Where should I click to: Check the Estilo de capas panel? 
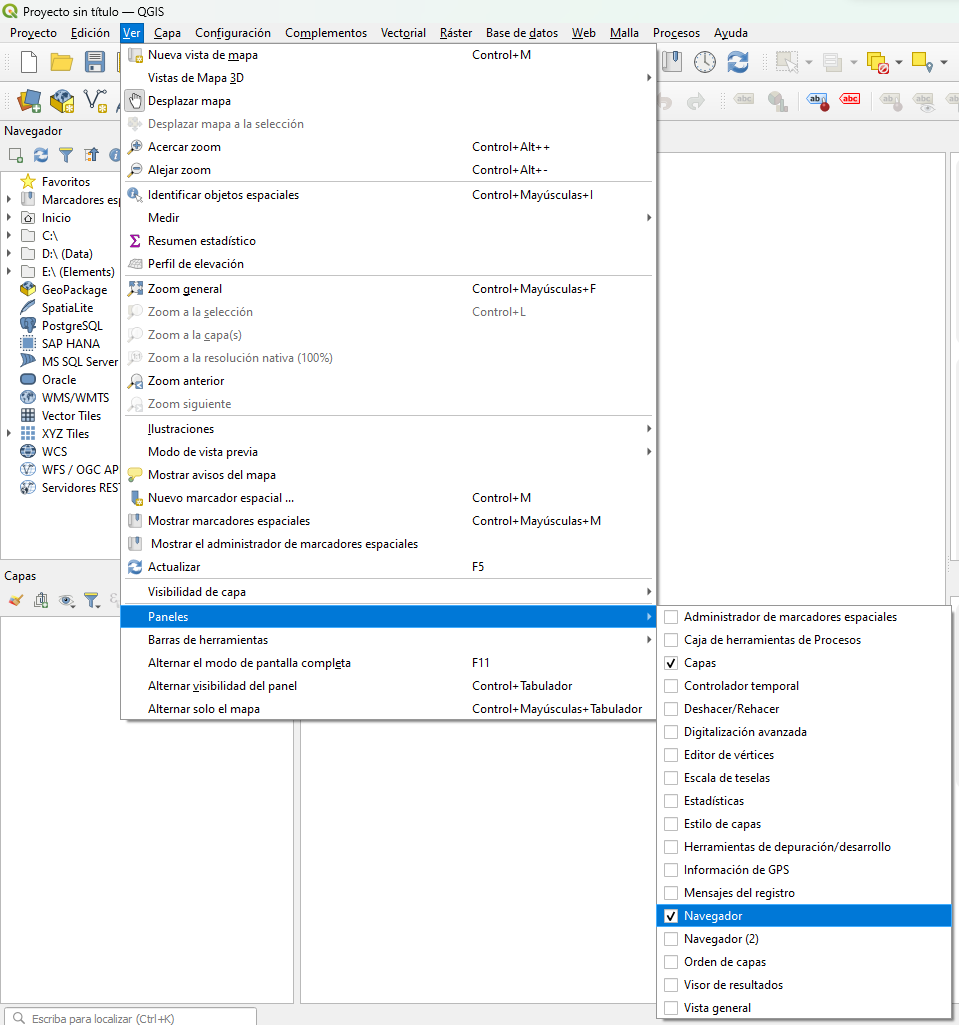pos(671,824)
